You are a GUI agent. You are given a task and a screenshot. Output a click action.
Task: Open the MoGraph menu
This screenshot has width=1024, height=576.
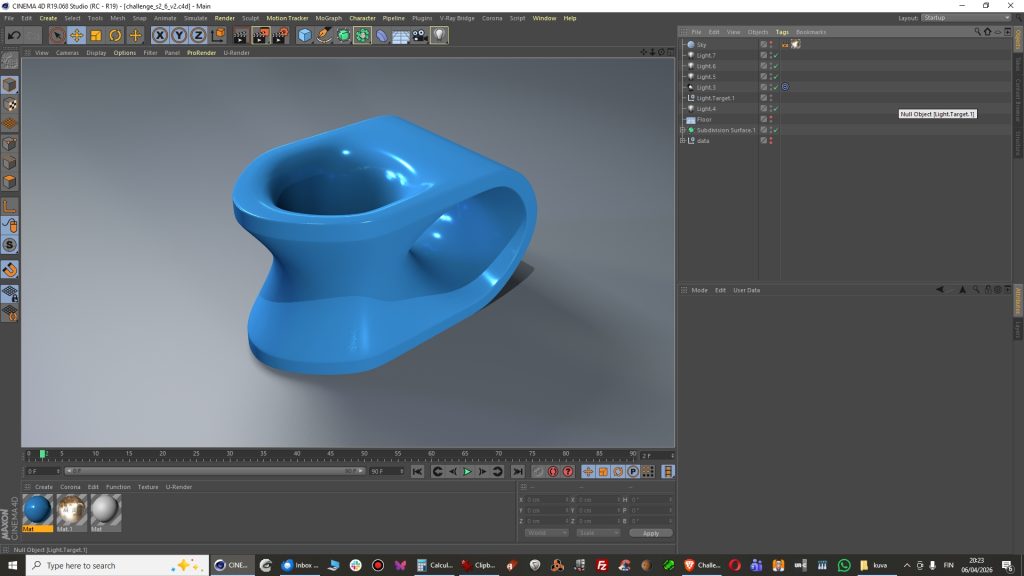pyautogui.click(x=328, y=18)
